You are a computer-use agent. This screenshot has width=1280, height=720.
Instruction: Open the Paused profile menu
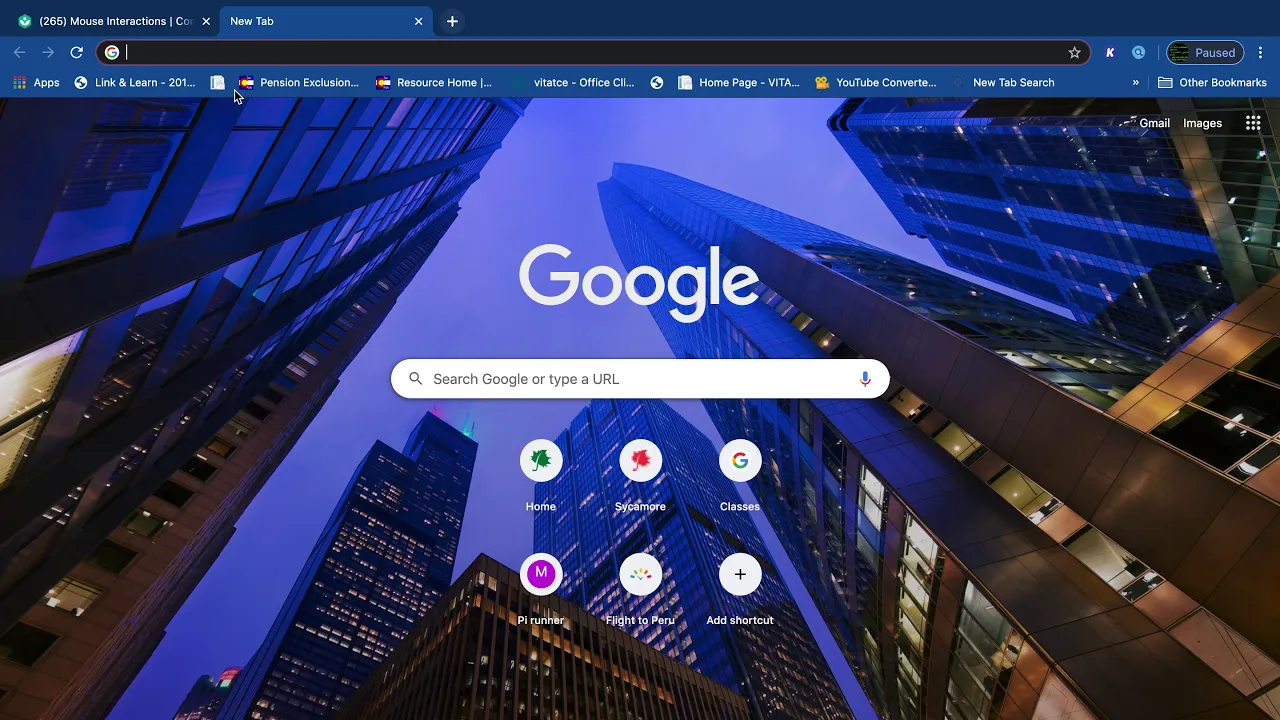[1205, 52]
